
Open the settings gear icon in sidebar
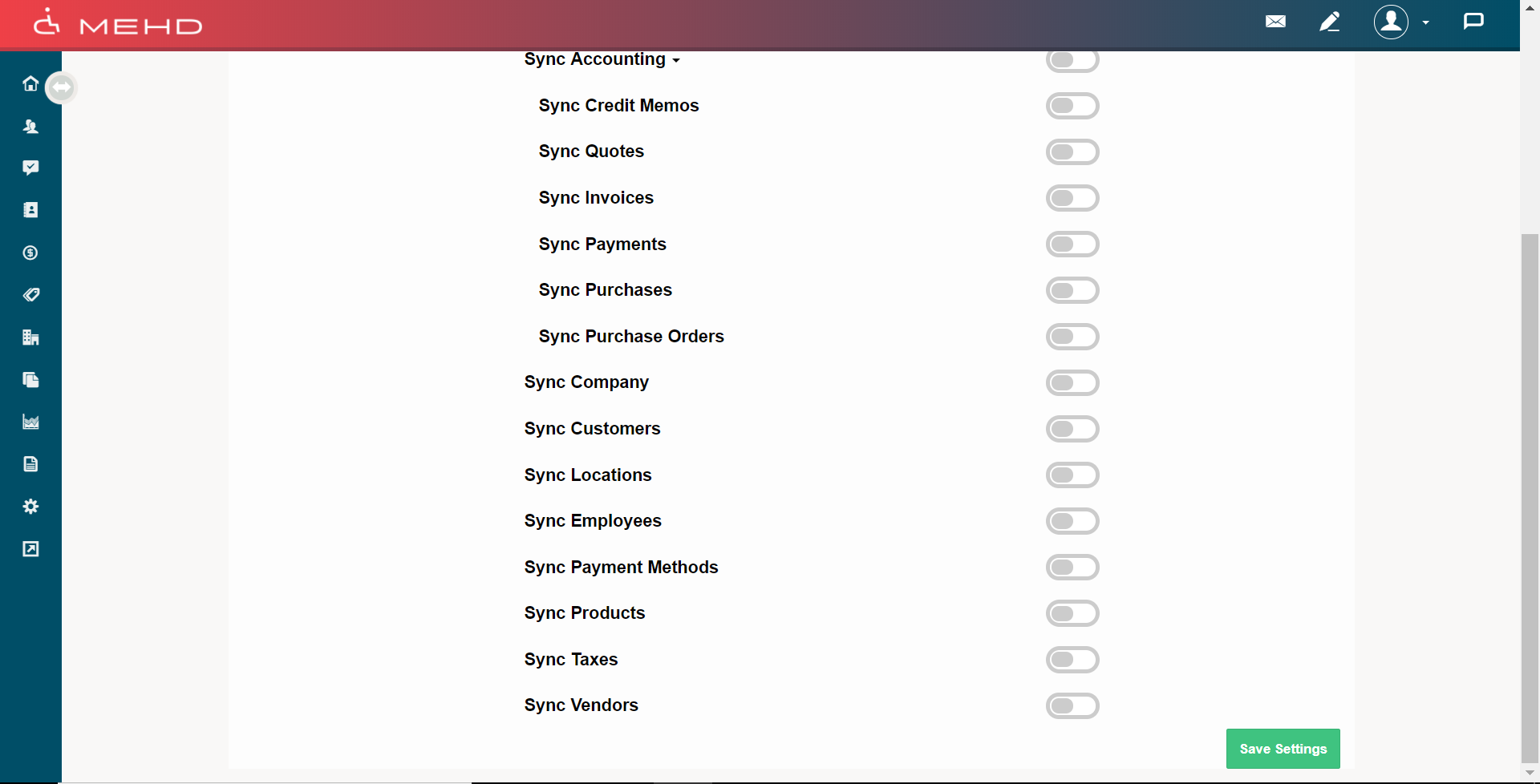click(x=30, y=507)
